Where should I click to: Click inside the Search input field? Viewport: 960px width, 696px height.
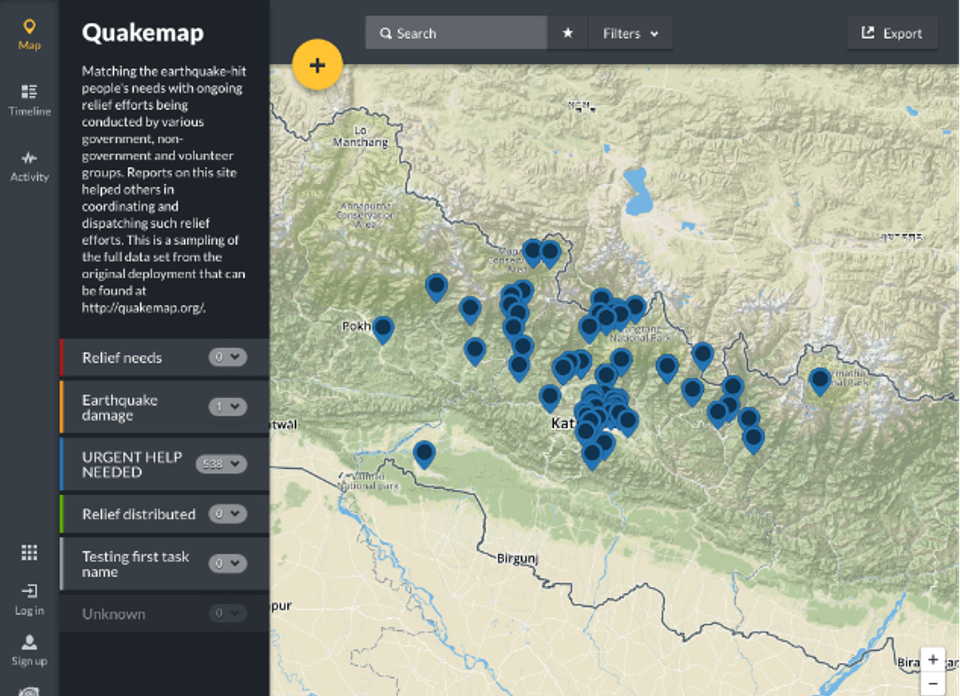(x=460, y=32)
